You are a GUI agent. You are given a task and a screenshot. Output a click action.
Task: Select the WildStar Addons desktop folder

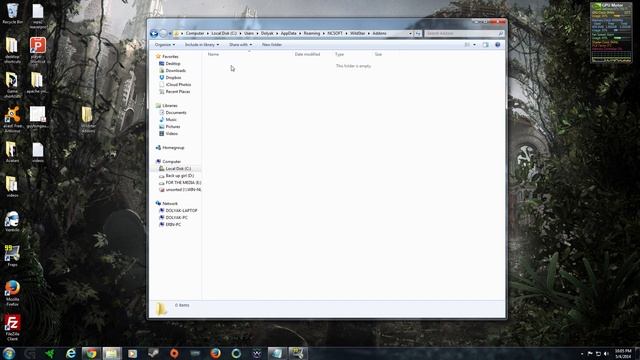coord(88,119)
